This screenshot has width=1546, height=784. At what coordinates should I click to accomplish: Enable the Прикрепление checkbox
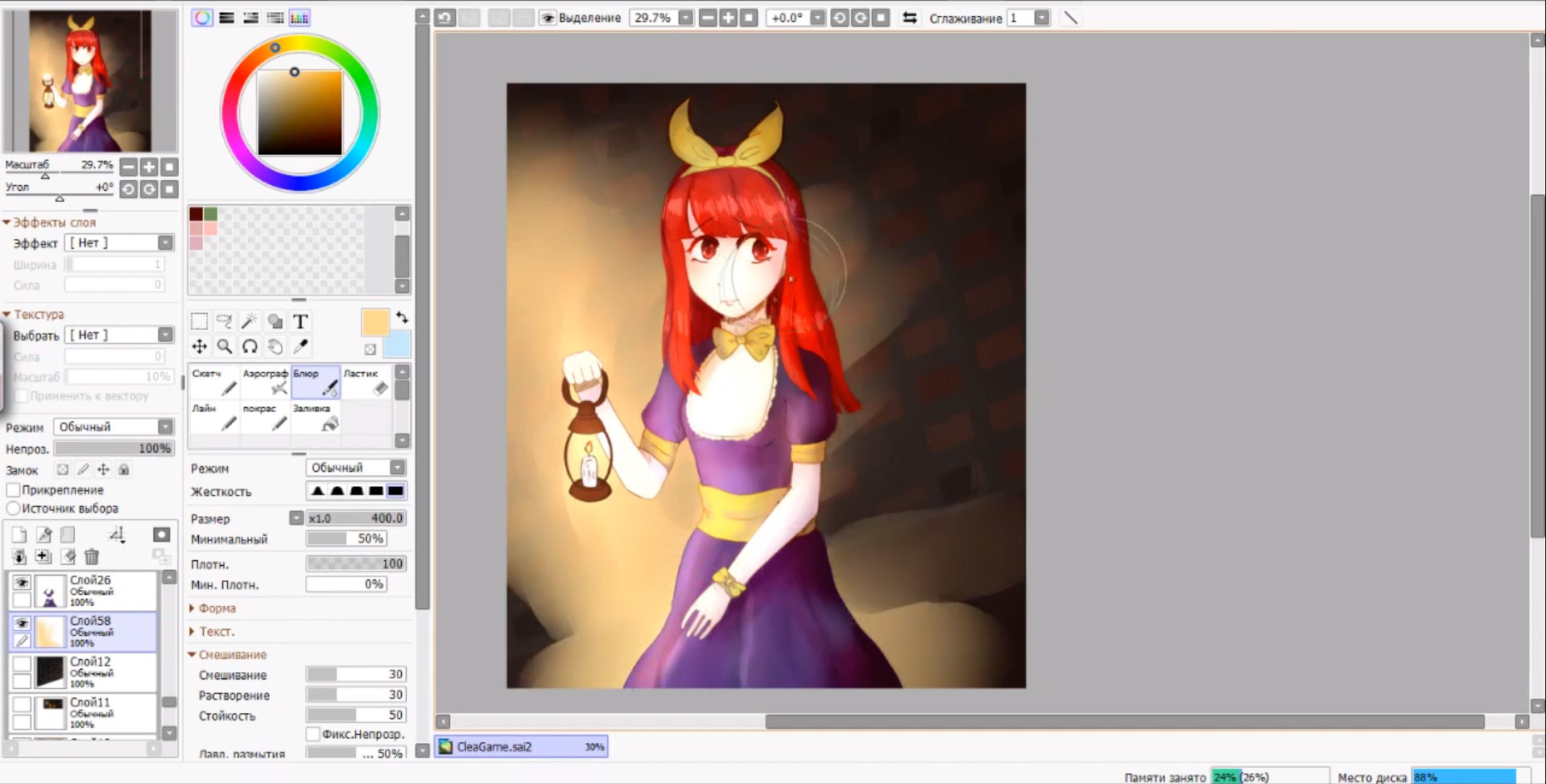point(14,490)
